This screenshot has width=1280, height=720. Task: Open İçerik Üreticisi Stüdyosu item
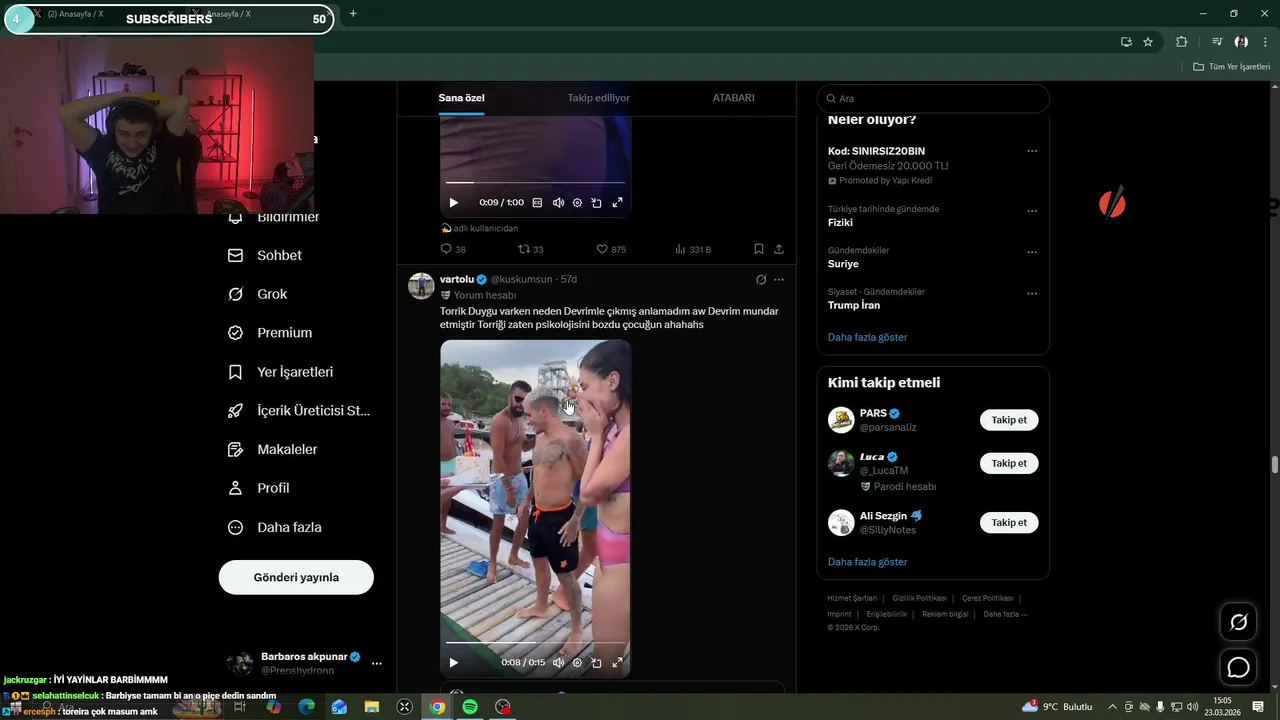point(299,410)
